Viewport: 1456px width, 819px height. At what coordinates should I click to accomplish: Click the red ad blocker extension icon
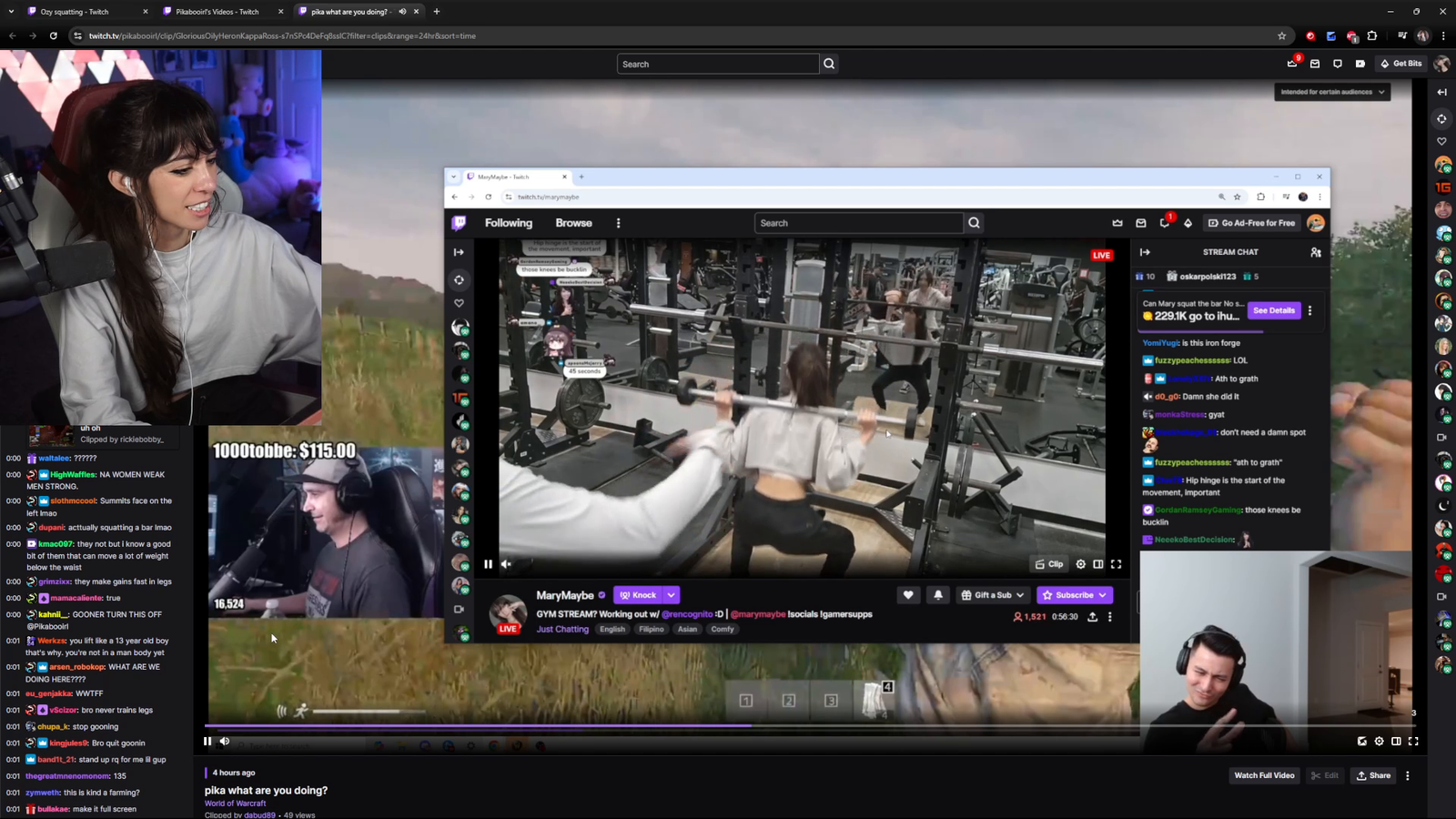click(x=1352, y=35)
